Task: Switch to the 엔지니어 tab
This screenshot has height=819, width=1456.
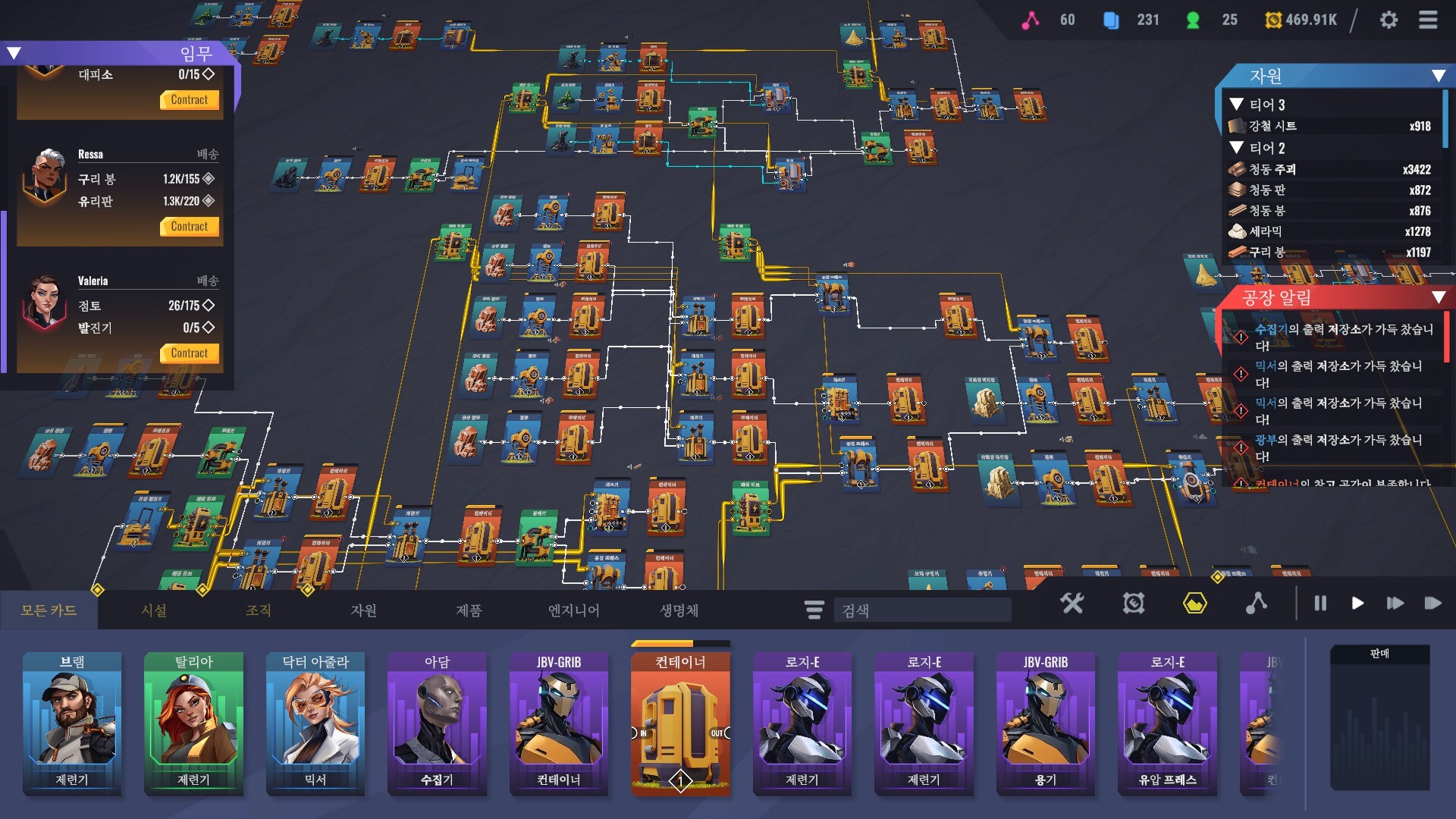Action: (574, 610)
